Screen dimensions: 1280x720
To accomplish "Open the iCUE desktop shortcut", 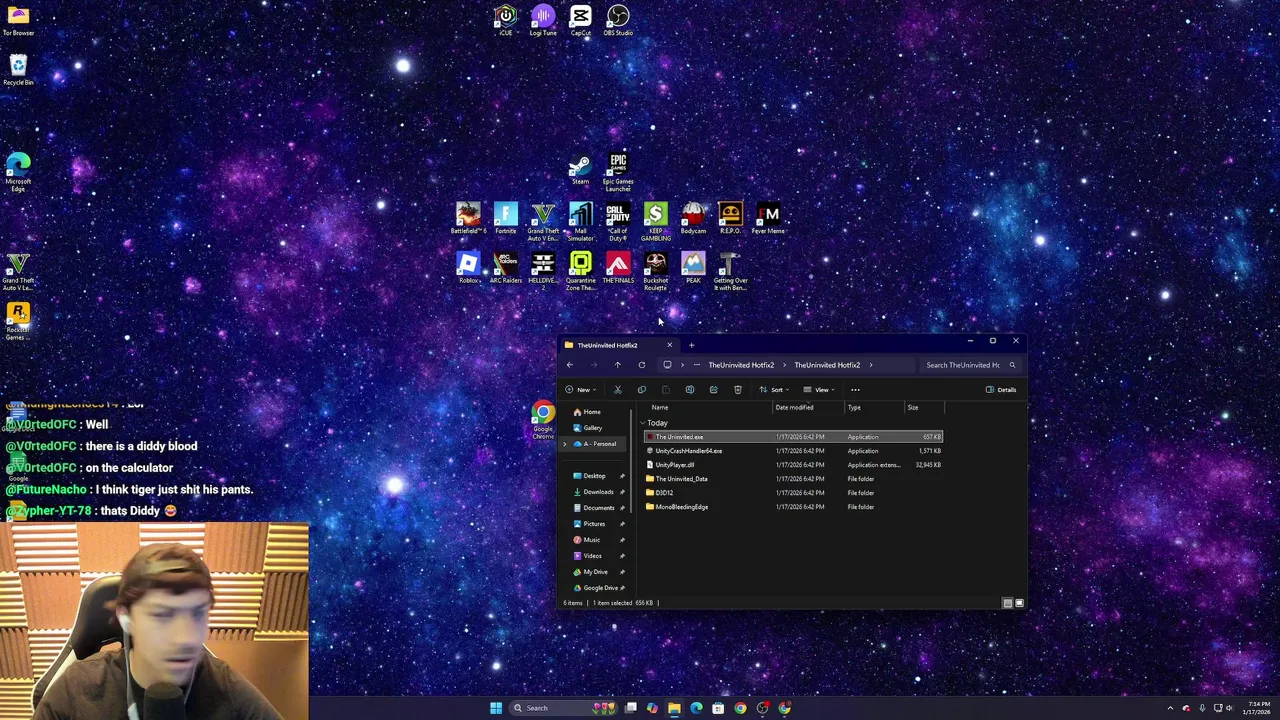I will (506, 20).
